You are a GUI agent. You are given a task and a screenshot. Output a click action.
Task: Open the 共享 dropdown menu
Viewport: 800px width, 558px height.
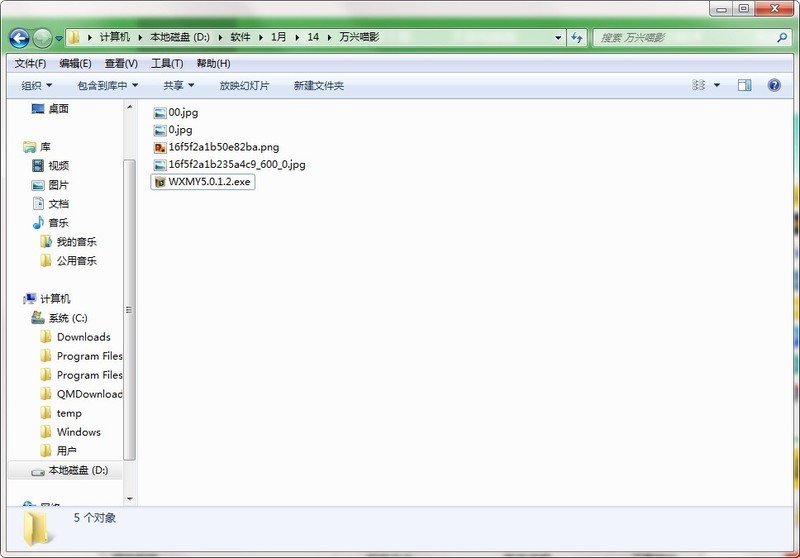tap(179, 86)
